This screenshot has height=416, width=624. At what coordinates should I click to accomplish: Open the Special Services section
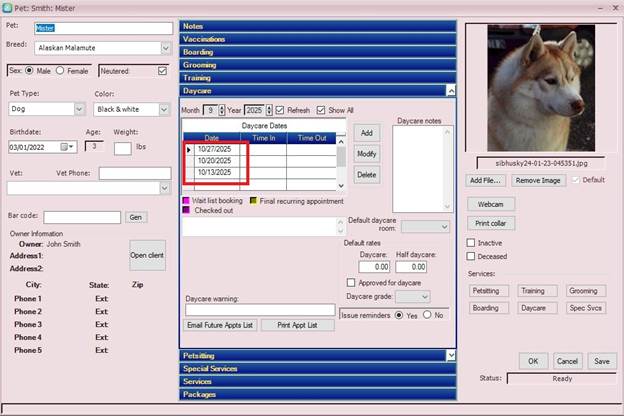(318, 369)
